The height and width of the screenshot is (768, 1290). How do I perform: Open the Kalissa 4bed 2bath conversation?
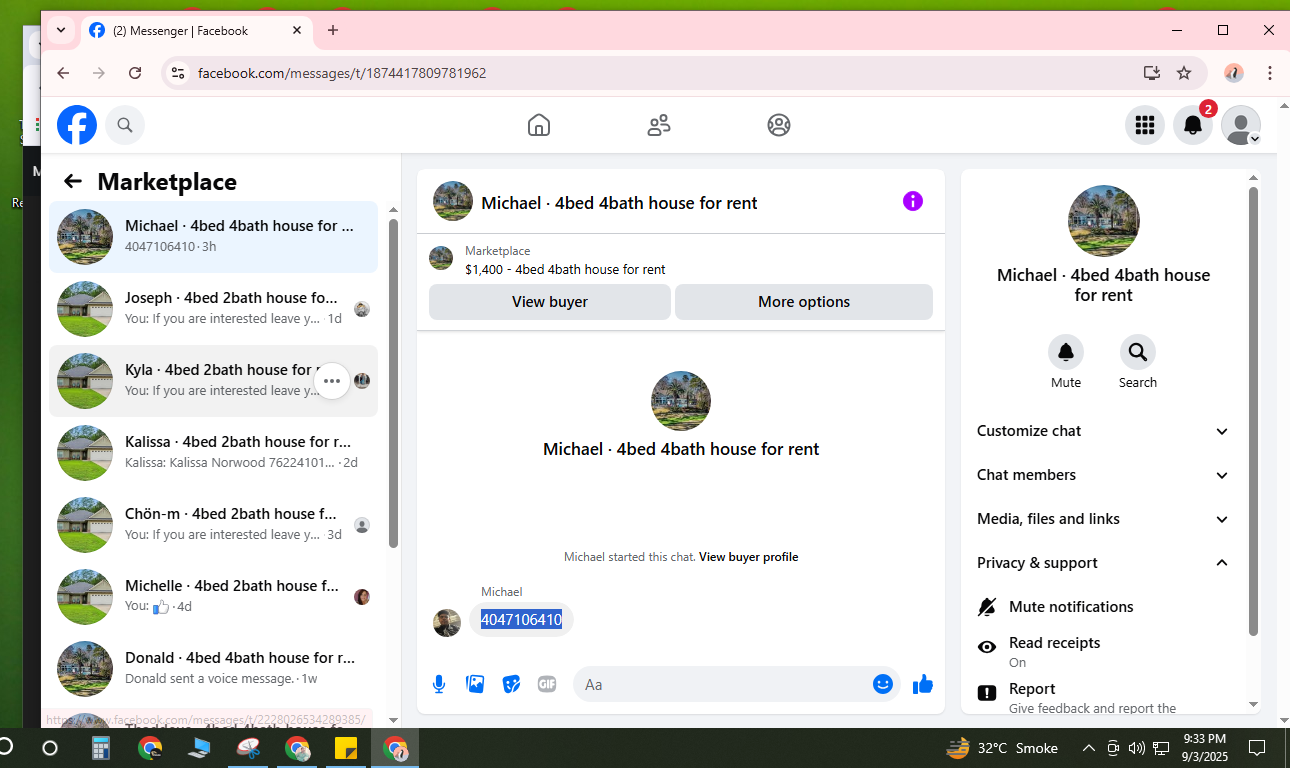tap(213, 453)
